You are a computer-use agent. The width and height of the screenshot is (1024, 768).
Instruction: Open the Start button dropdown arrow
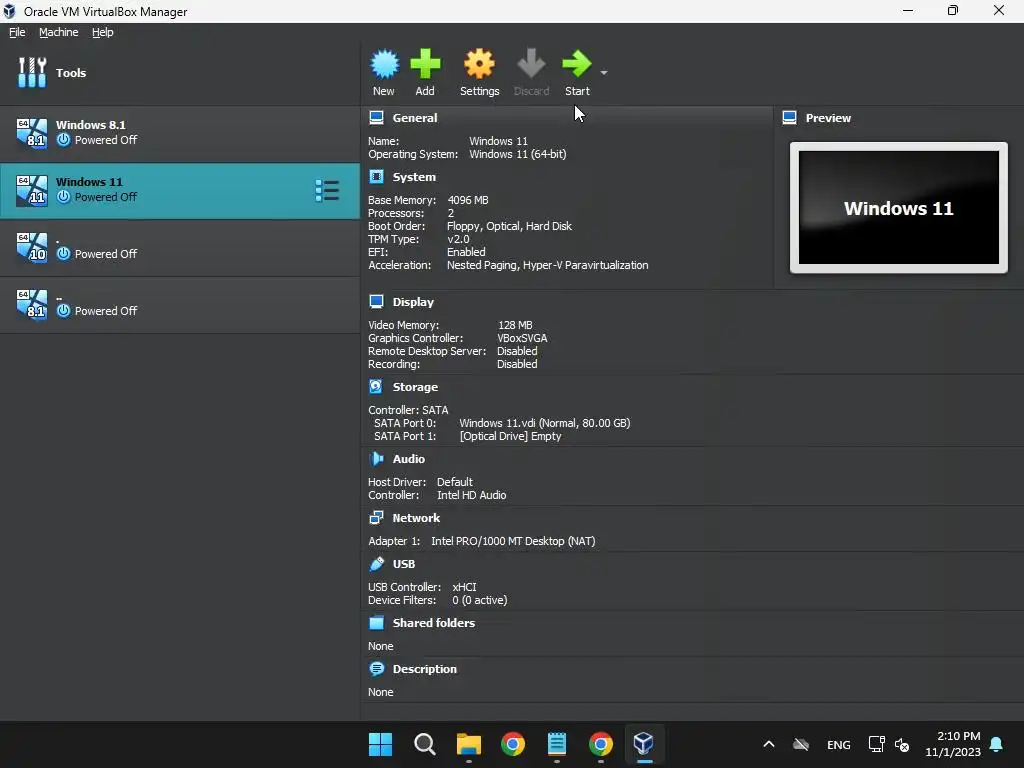604,72
